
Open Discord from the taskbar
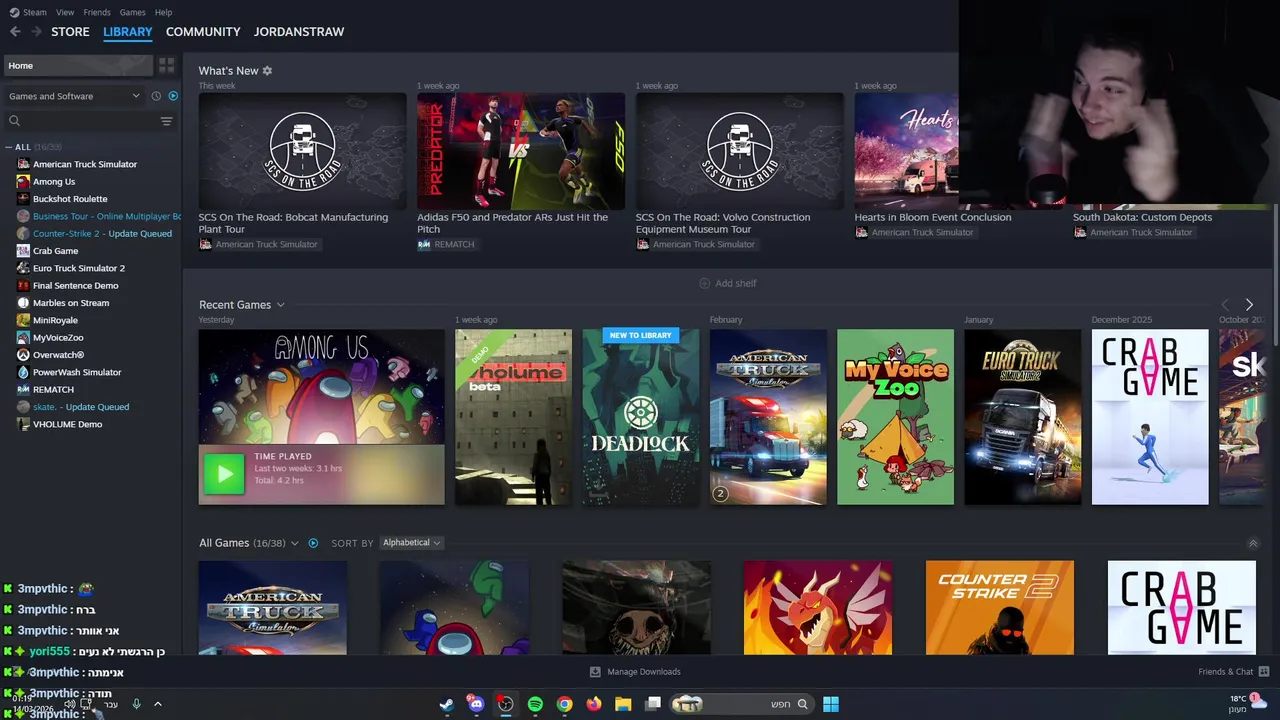pyautogui.click(x=476, y=704)
